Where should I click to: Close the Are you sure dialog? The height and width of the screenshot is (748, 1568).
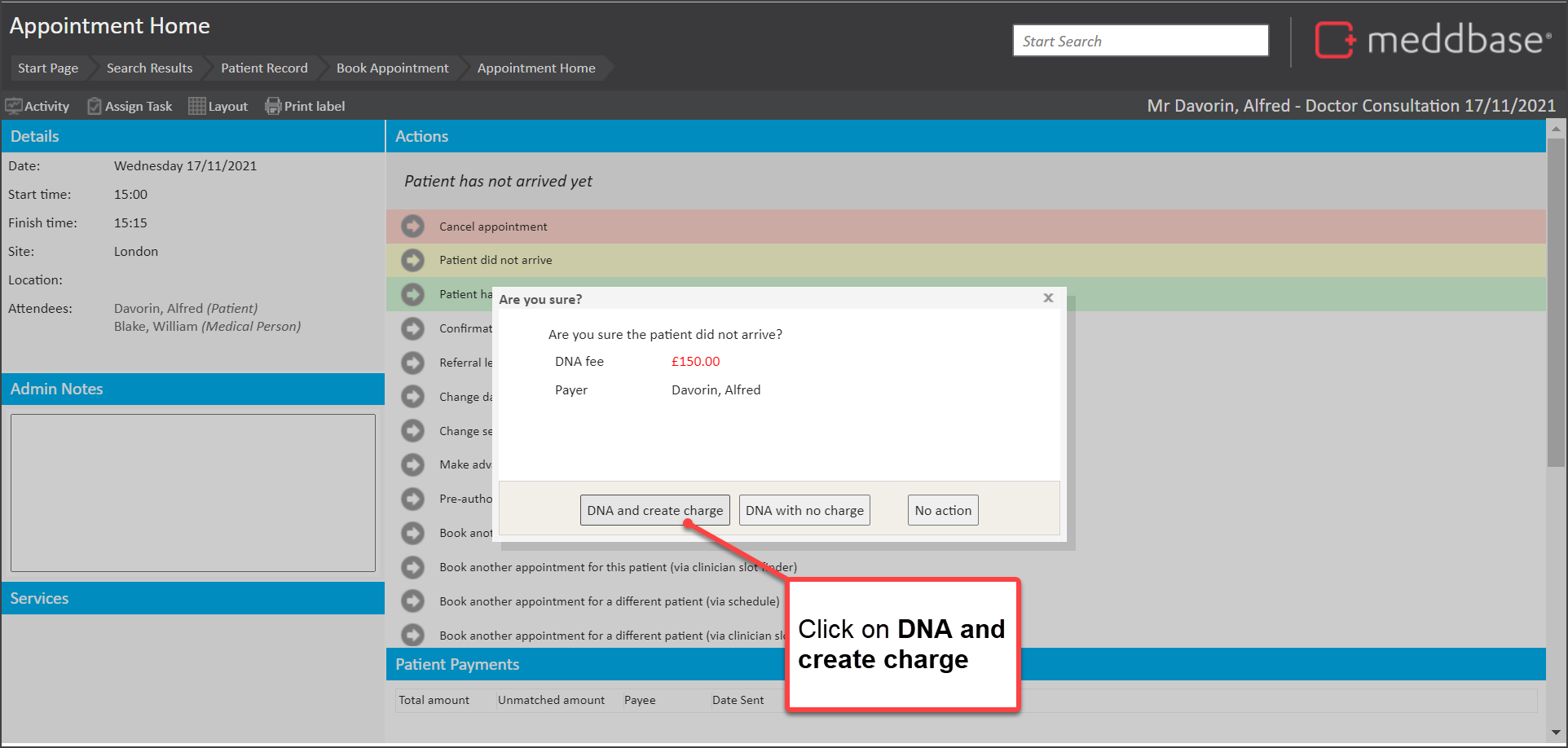(x=1048, y=298)
